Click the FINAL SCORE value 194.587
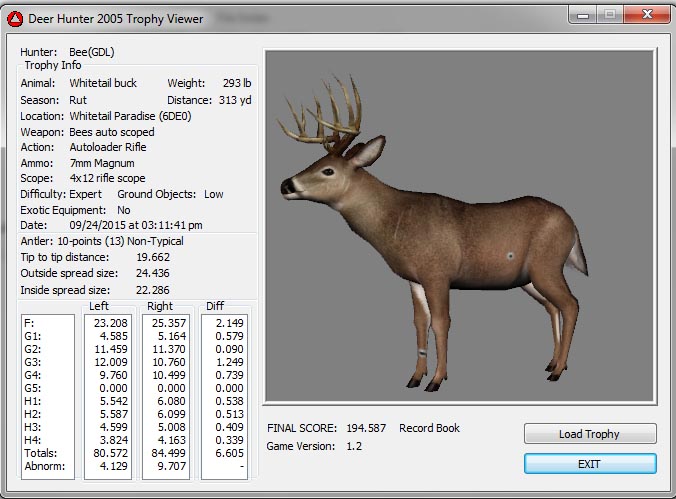This screenshot has height=499, width=676. coord(366,428)
